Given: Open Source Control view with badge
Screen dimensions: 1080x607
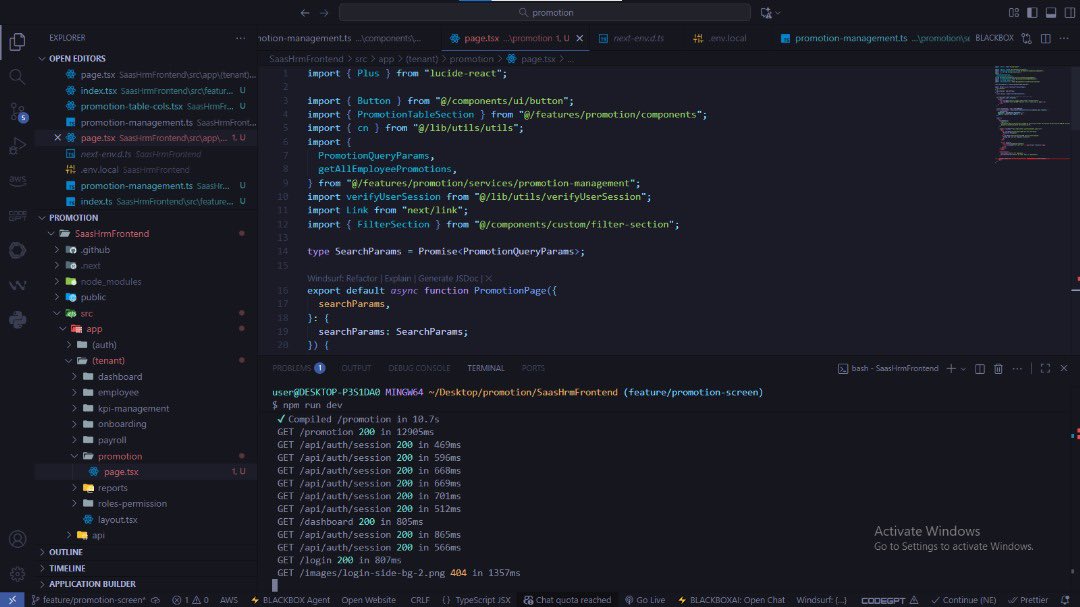Looking at the screenshot, I should pos(17,112).
